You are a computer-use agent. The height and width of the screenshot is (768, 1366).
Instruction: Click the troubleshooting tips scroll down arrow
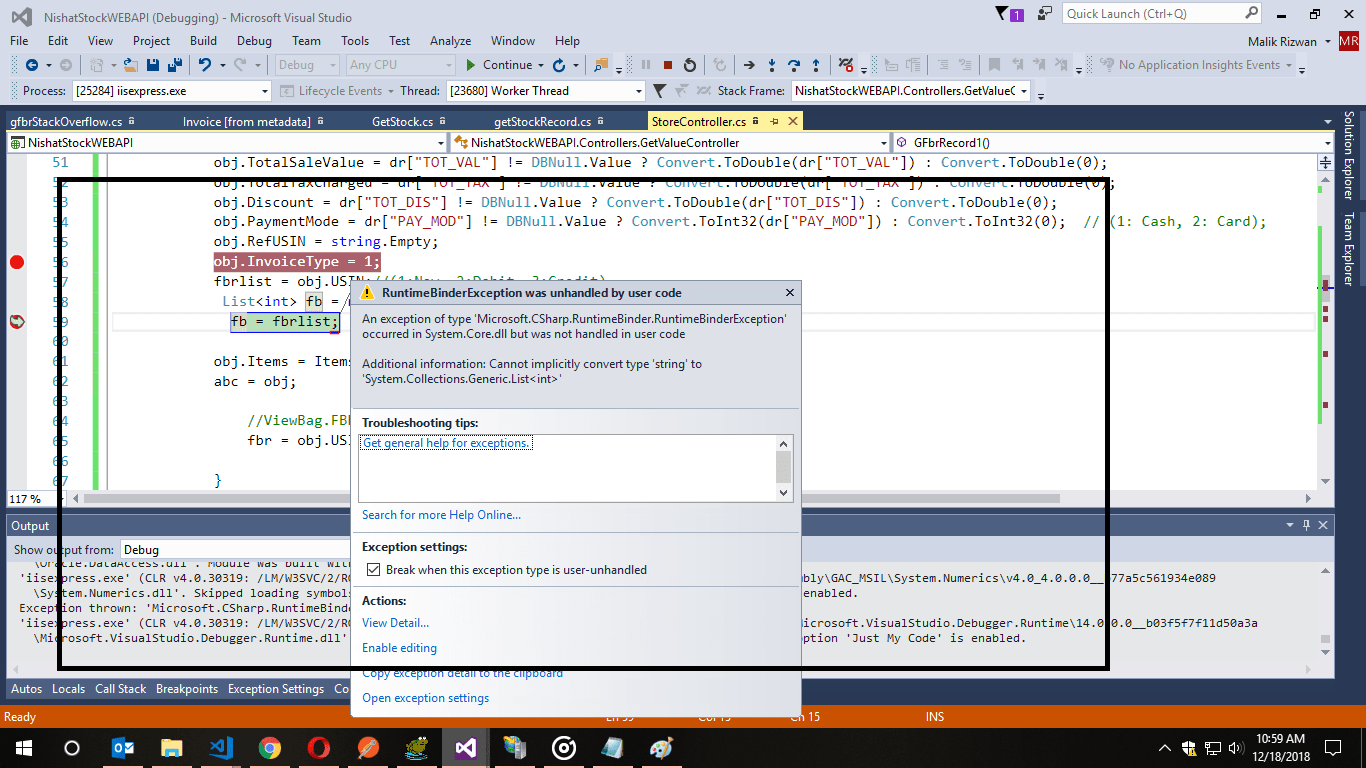(x=784, y=492)
